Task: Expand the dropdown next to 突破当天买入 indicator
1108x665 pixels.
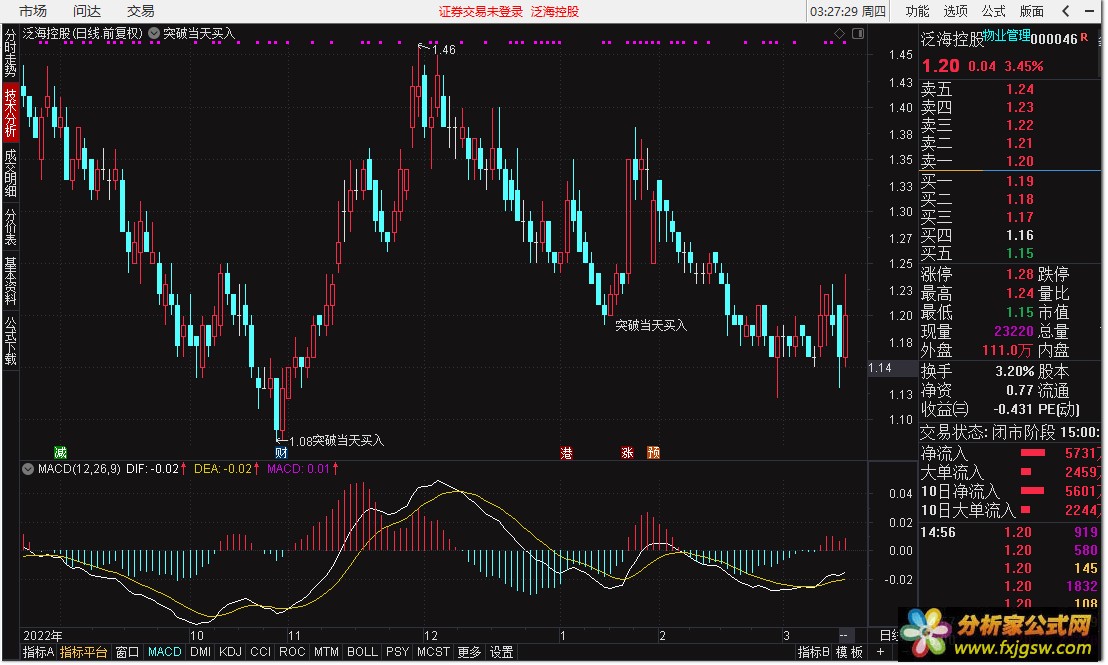Action: click(x=154, y=33)
